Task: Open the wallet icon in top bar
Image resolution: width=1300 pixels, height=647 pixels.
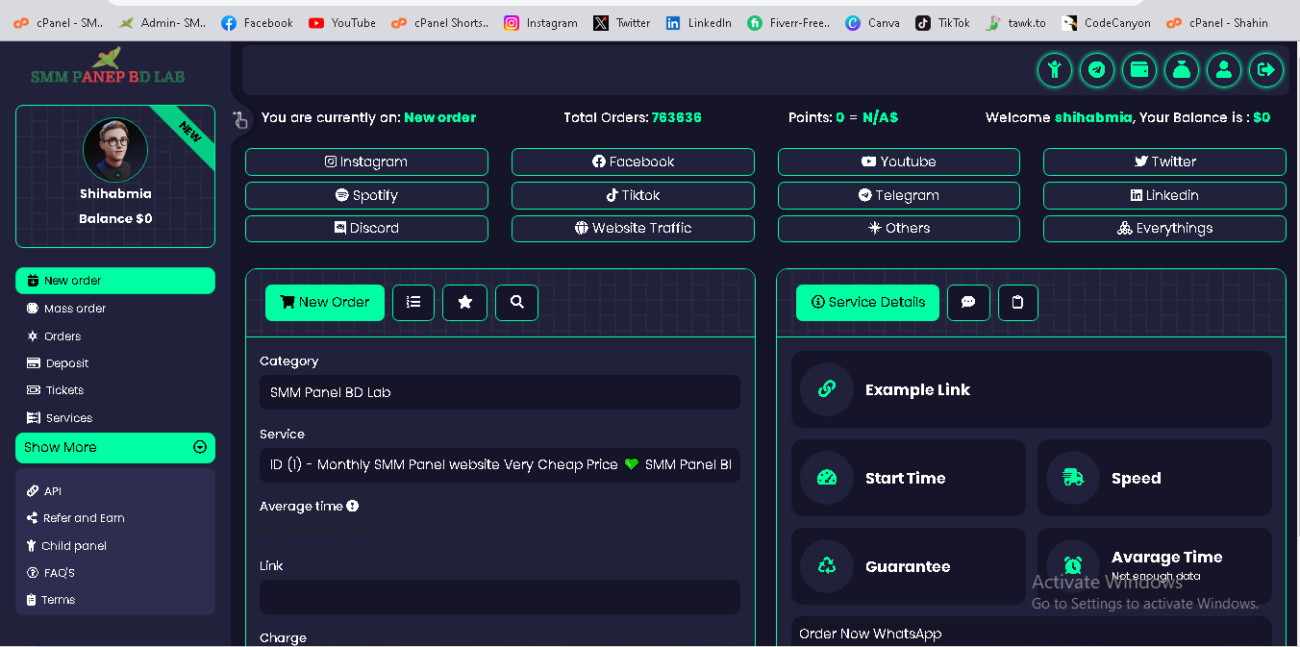Action: click(1139, 70)
